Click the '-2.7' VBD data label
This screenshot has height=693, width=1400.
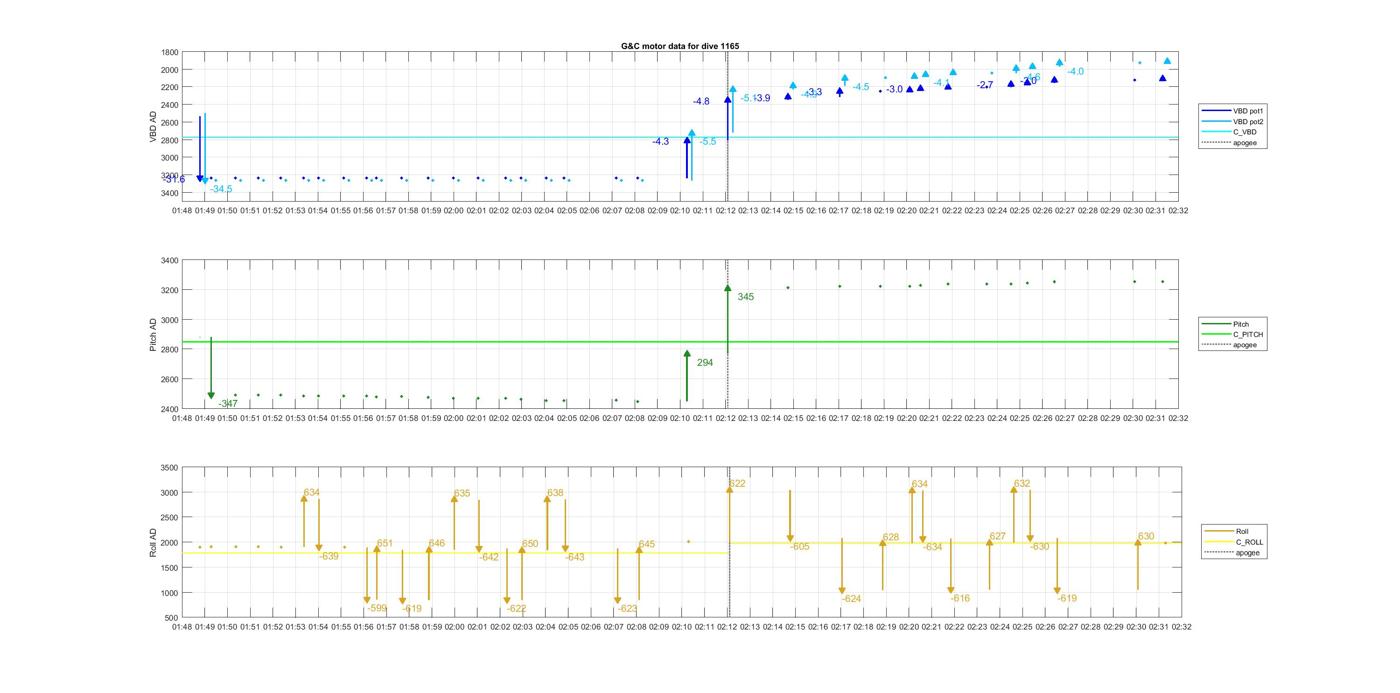(985, 86)
